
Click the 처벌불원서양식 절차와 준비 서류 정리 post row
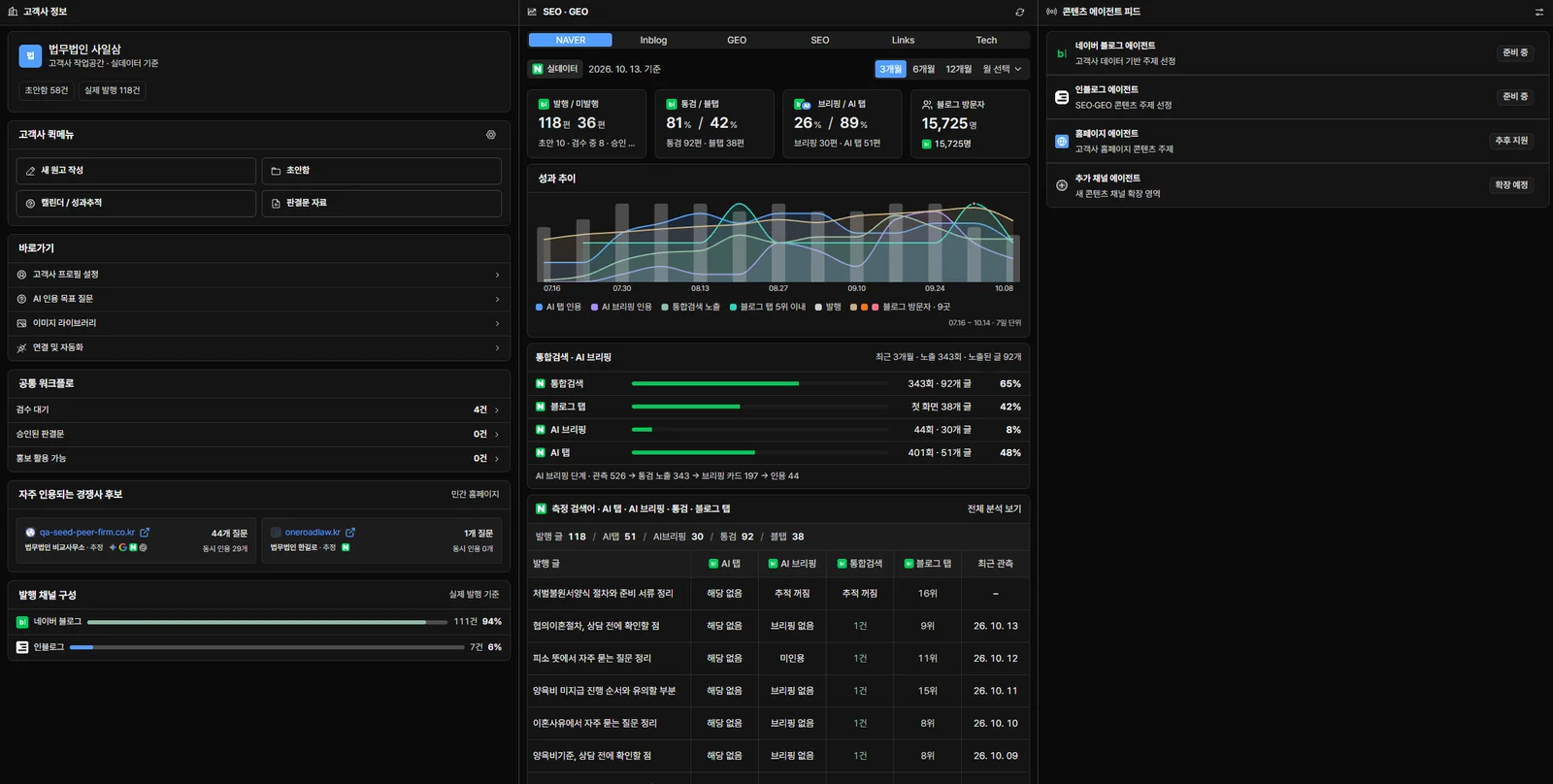(x=778, y=594)
